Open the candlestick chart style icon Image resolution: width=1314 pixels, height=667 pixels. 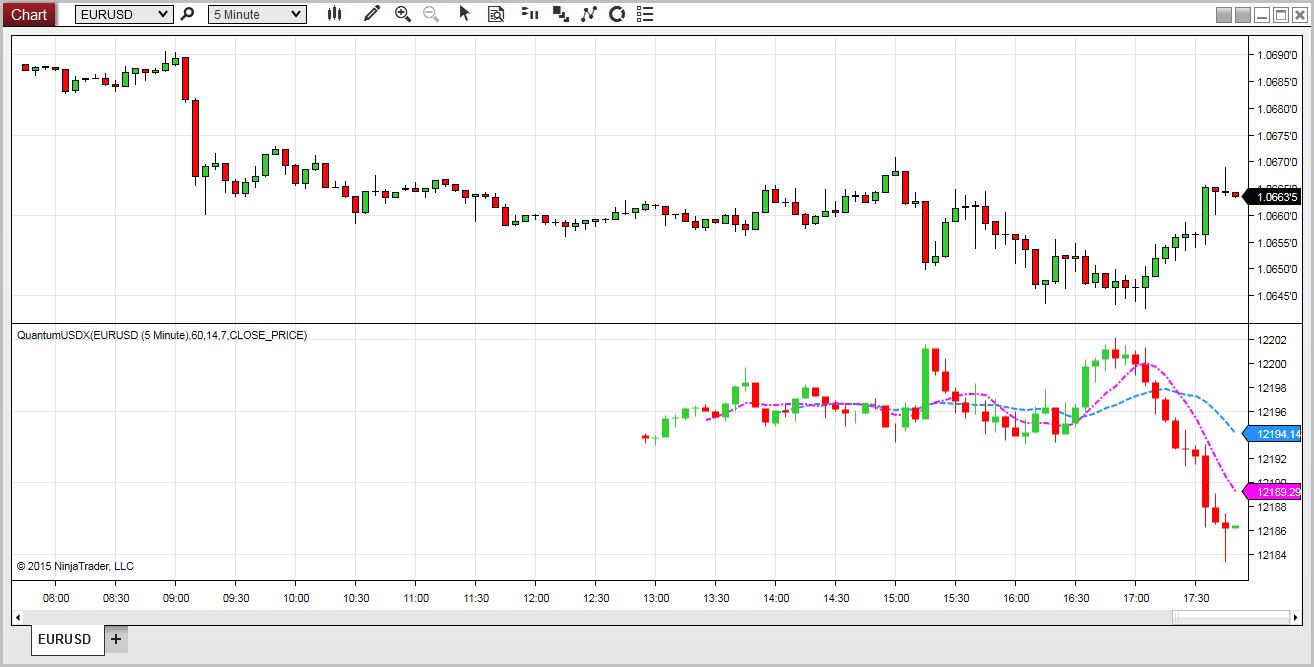335,14
